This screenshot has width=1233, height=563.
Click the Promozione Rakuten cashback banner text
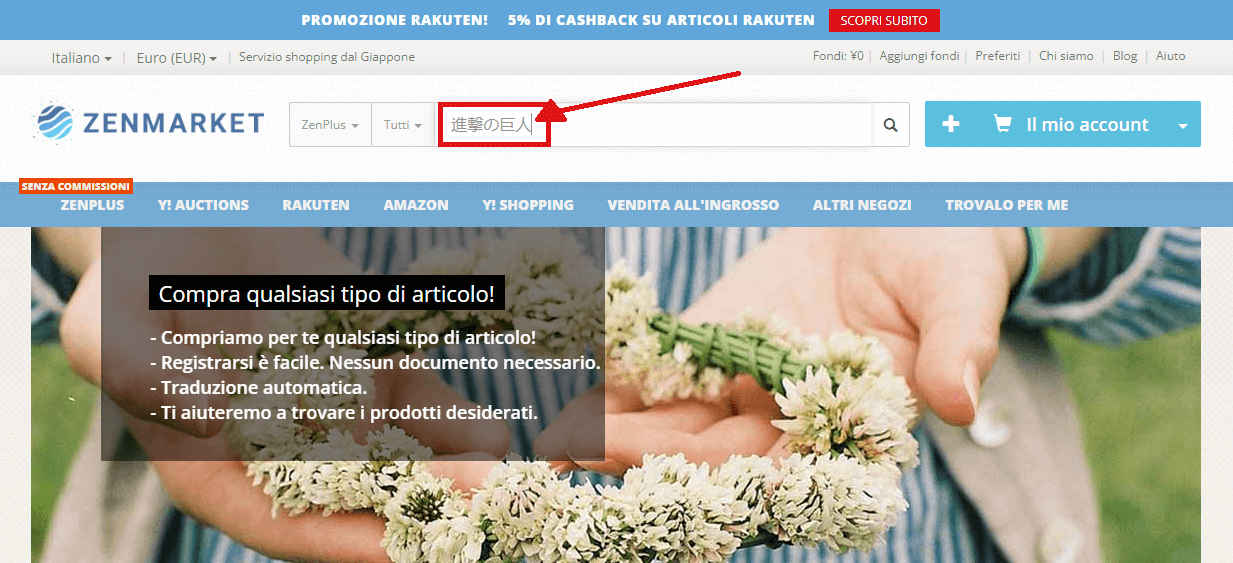click(x=557, y=20)
